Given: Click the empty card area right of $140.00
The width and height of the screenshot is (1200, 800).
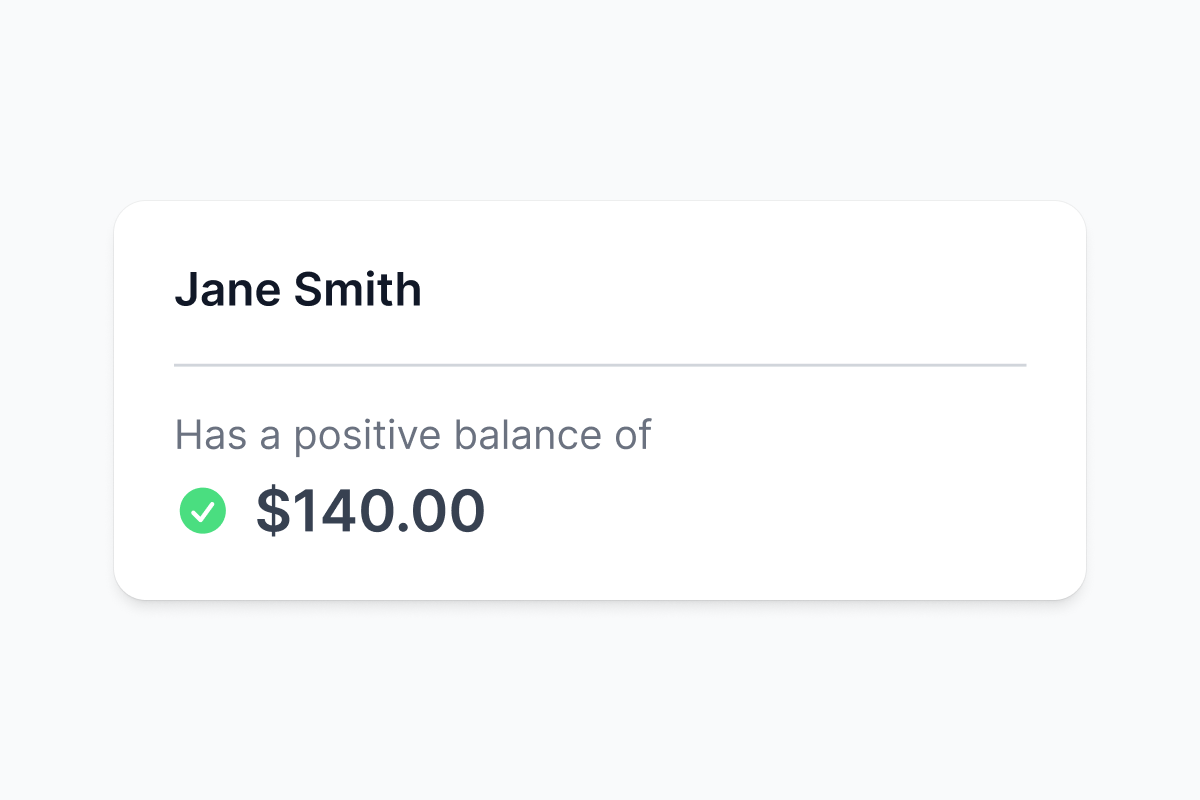Looking at the screenshot, I should point(780,511).
